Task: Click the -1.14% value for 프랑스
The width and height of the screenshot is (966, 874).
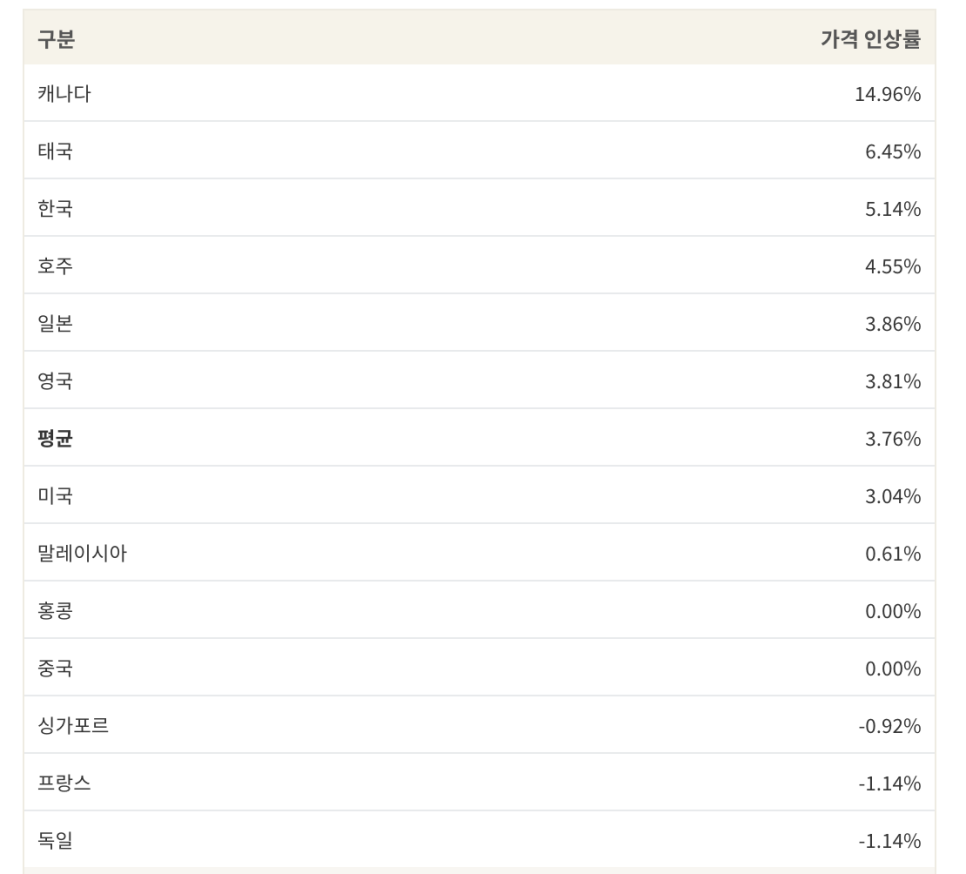Action: [890, 784]
